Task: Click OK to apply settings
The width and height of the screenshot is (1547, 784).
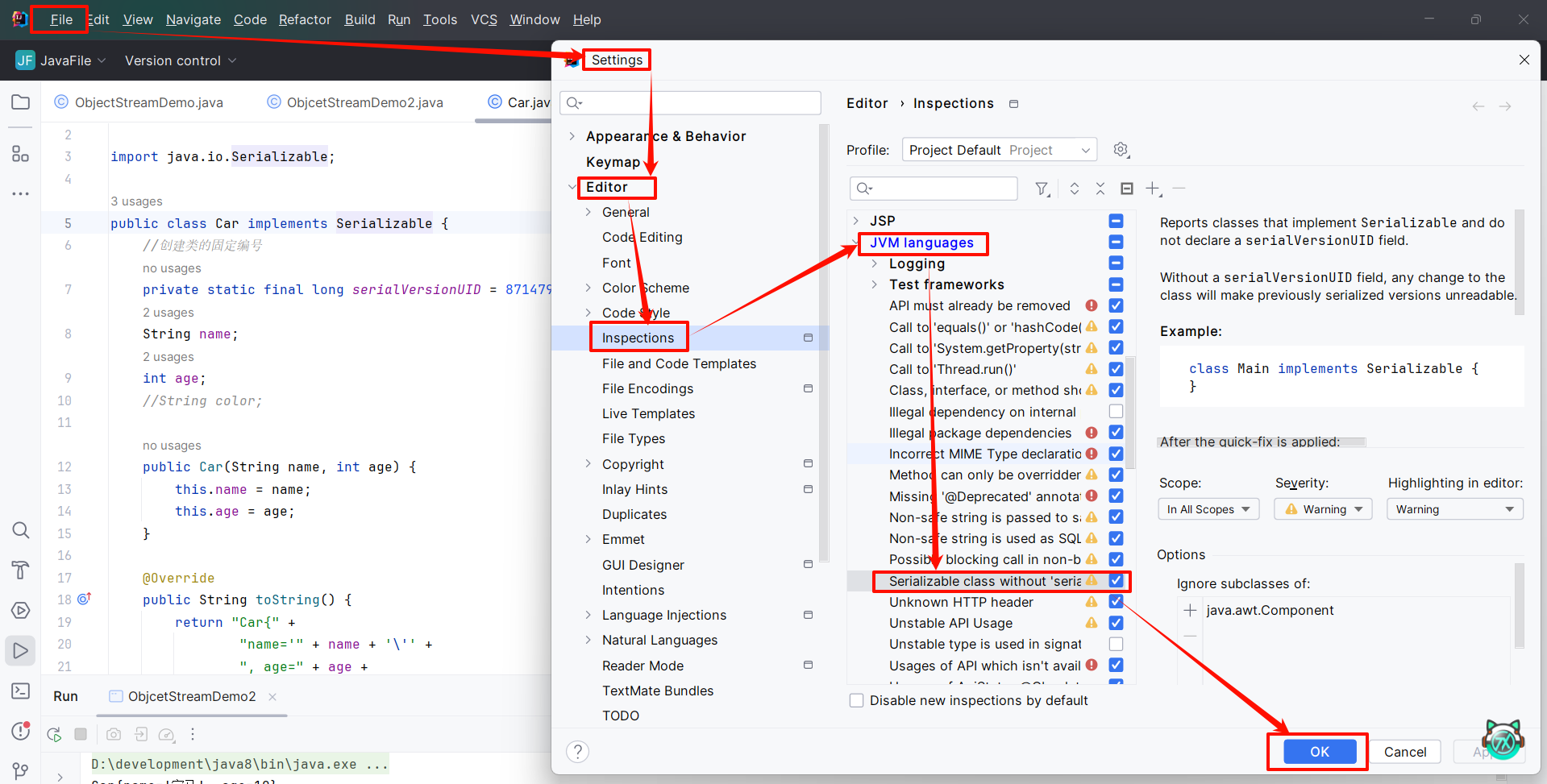Action: [1319, 752]
